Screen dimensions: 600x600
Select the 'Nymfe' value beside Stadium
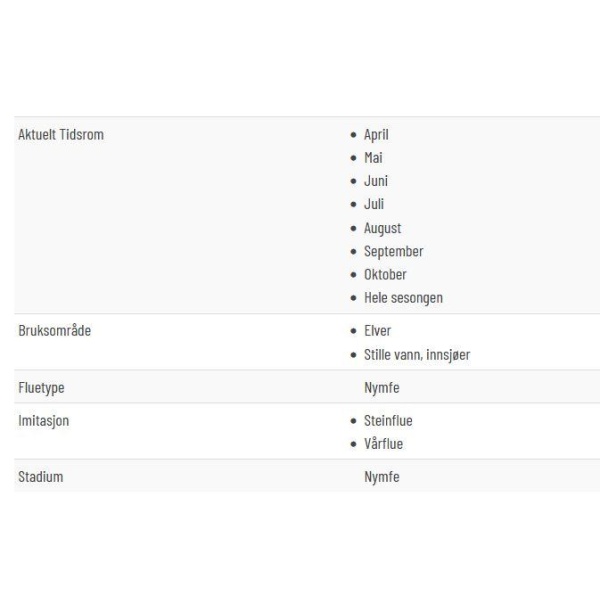(x=382, y=477)
